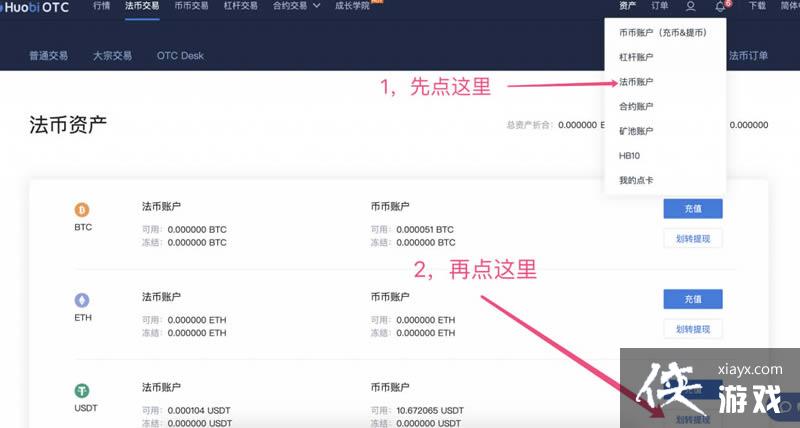Select 法币账户 from the assets menu
800x428 pixels.
coord(636,82)
